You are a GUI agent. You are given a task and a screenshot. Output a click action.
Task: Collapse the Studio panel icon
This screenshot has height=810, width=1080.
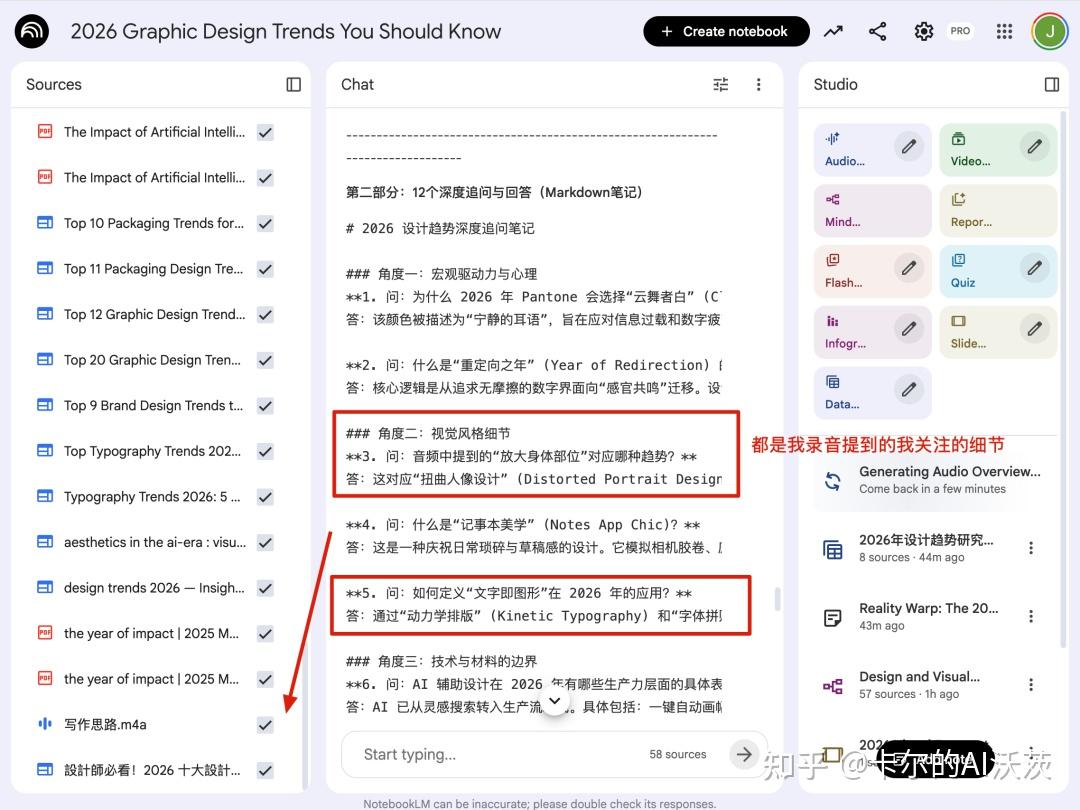1051,85
